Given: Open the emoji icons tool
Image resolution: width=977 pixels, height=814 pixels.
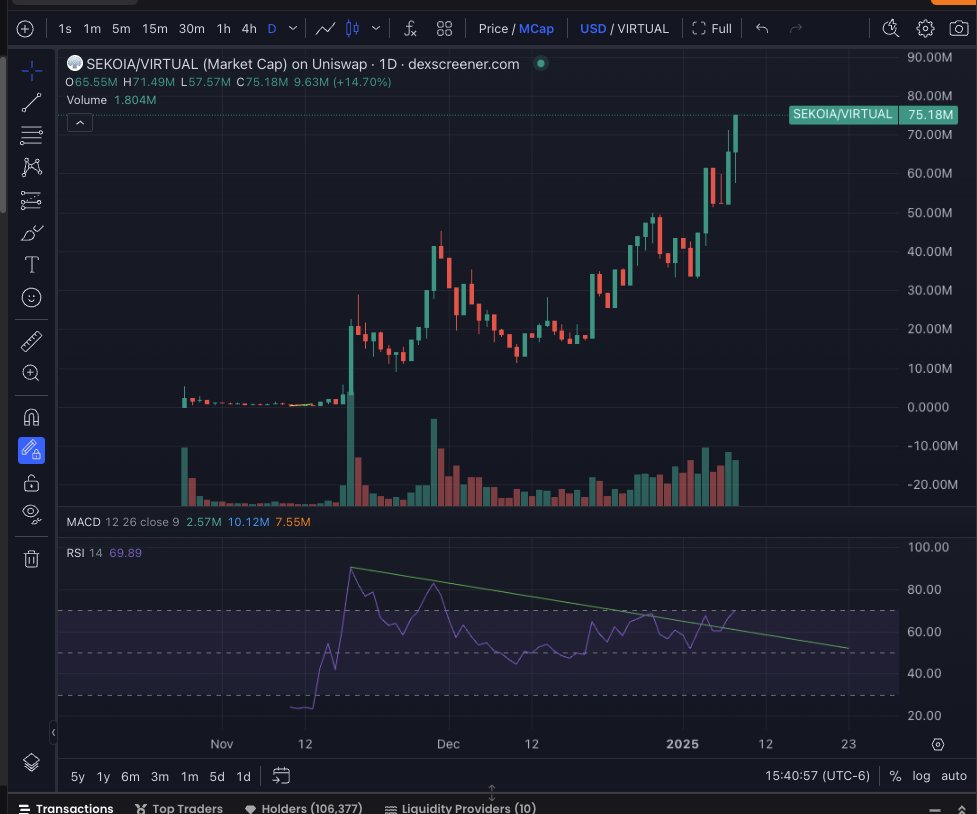Looking at the screenshot, I should pyautogui.click(x=31, y=297).
